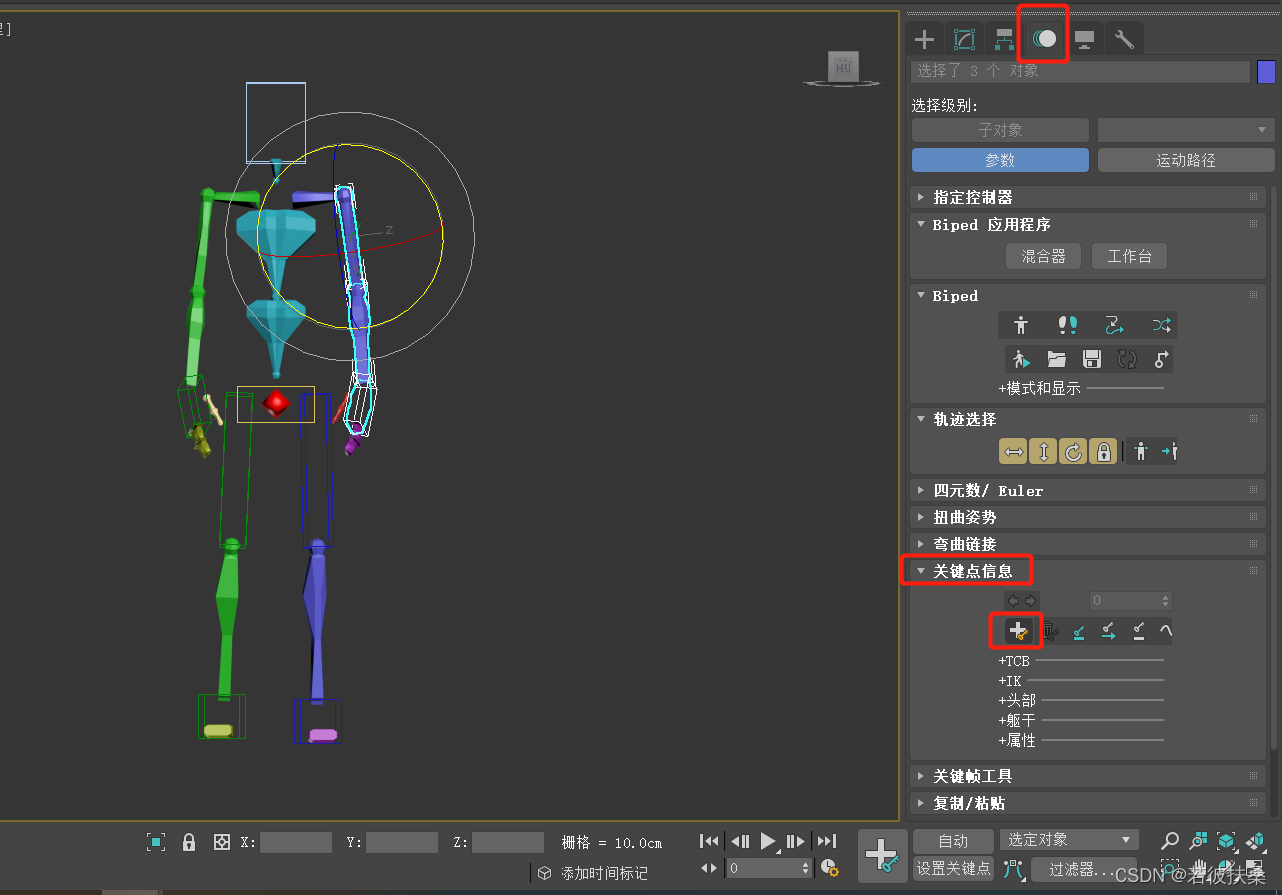Open the Create command panel tab
1282x895 pixels.
pos(925,39)
